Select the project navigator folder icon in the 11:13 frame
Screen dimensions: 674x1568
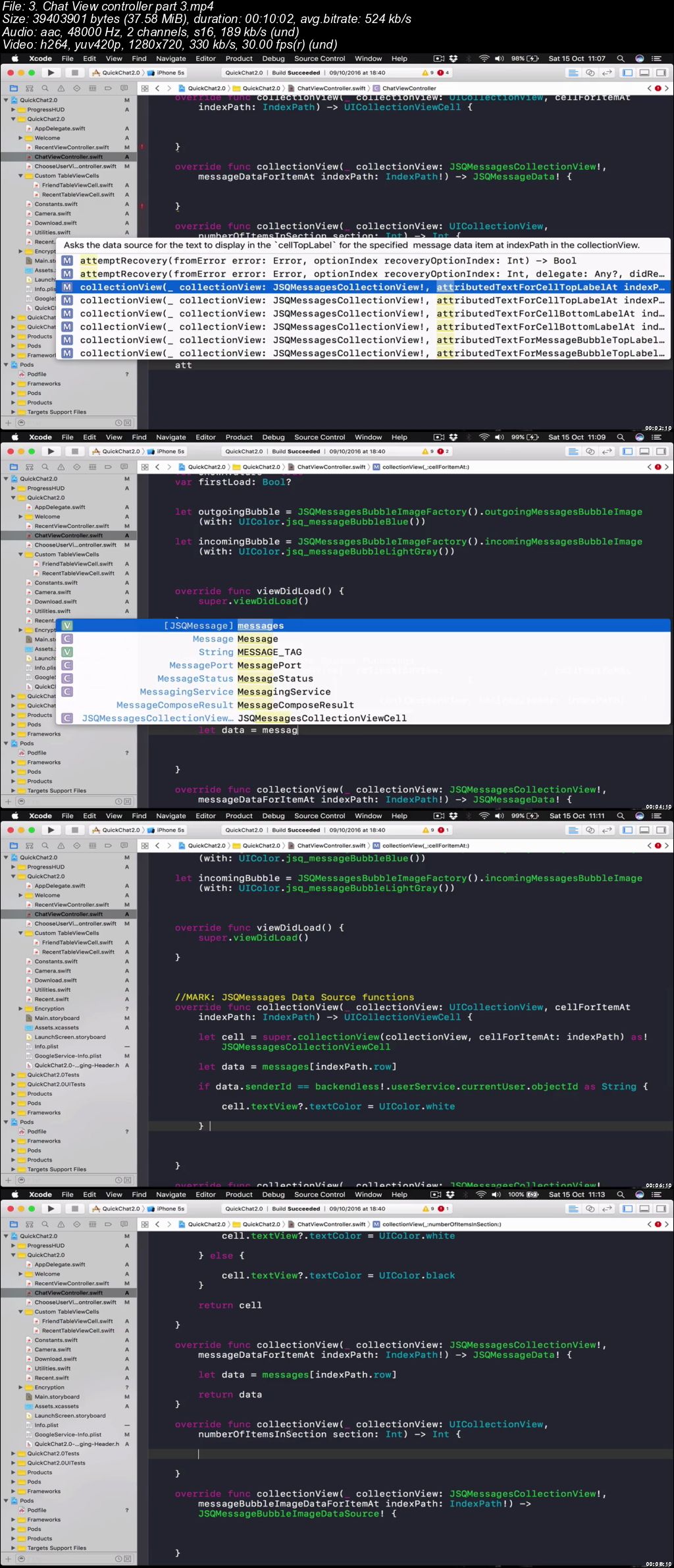click(x=14, y=1224)
